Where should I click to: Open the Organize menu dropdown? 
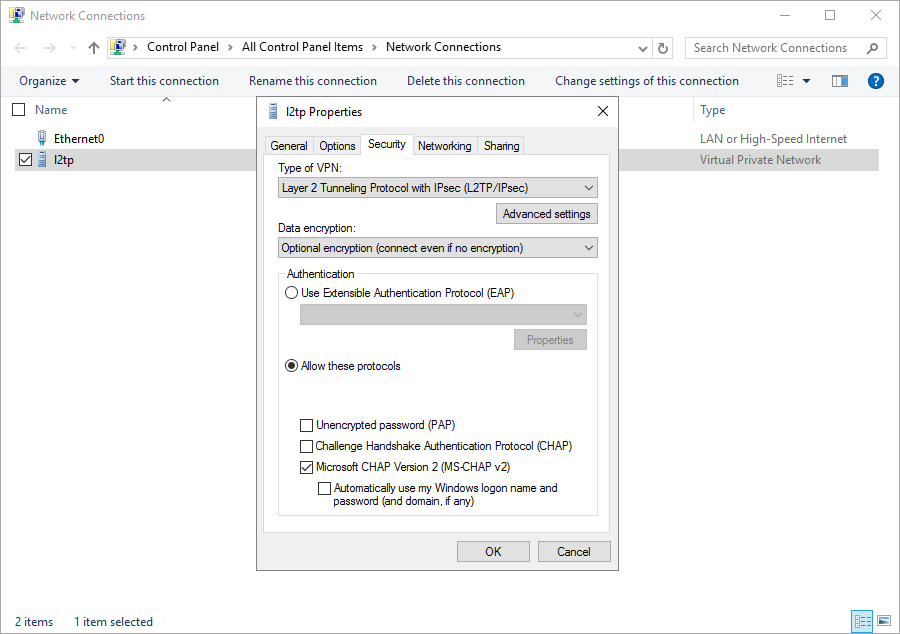coord(49,81)
